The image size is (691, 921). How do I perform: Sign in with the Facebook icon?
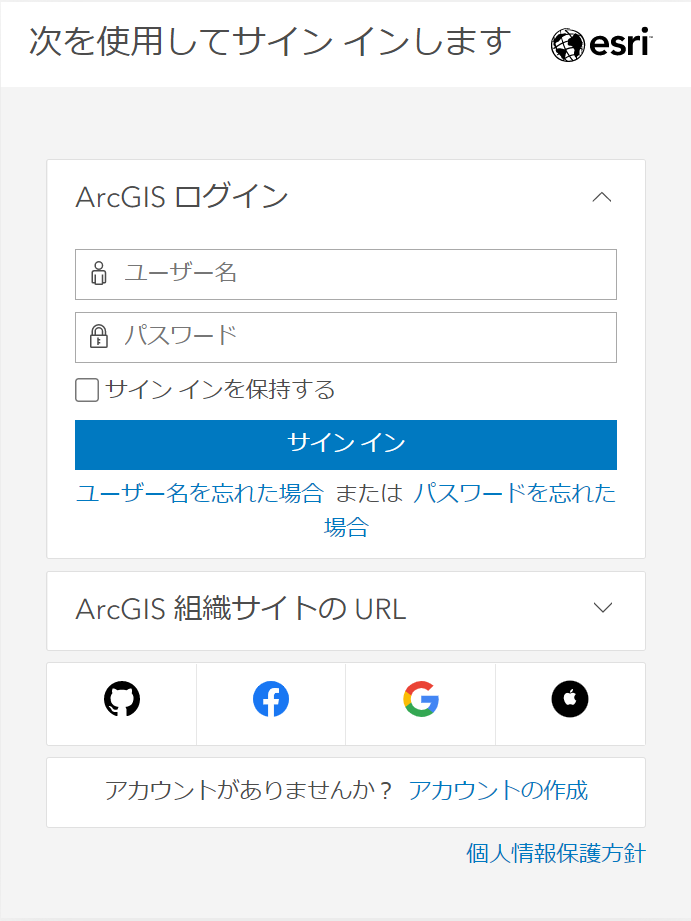(271, 699)
